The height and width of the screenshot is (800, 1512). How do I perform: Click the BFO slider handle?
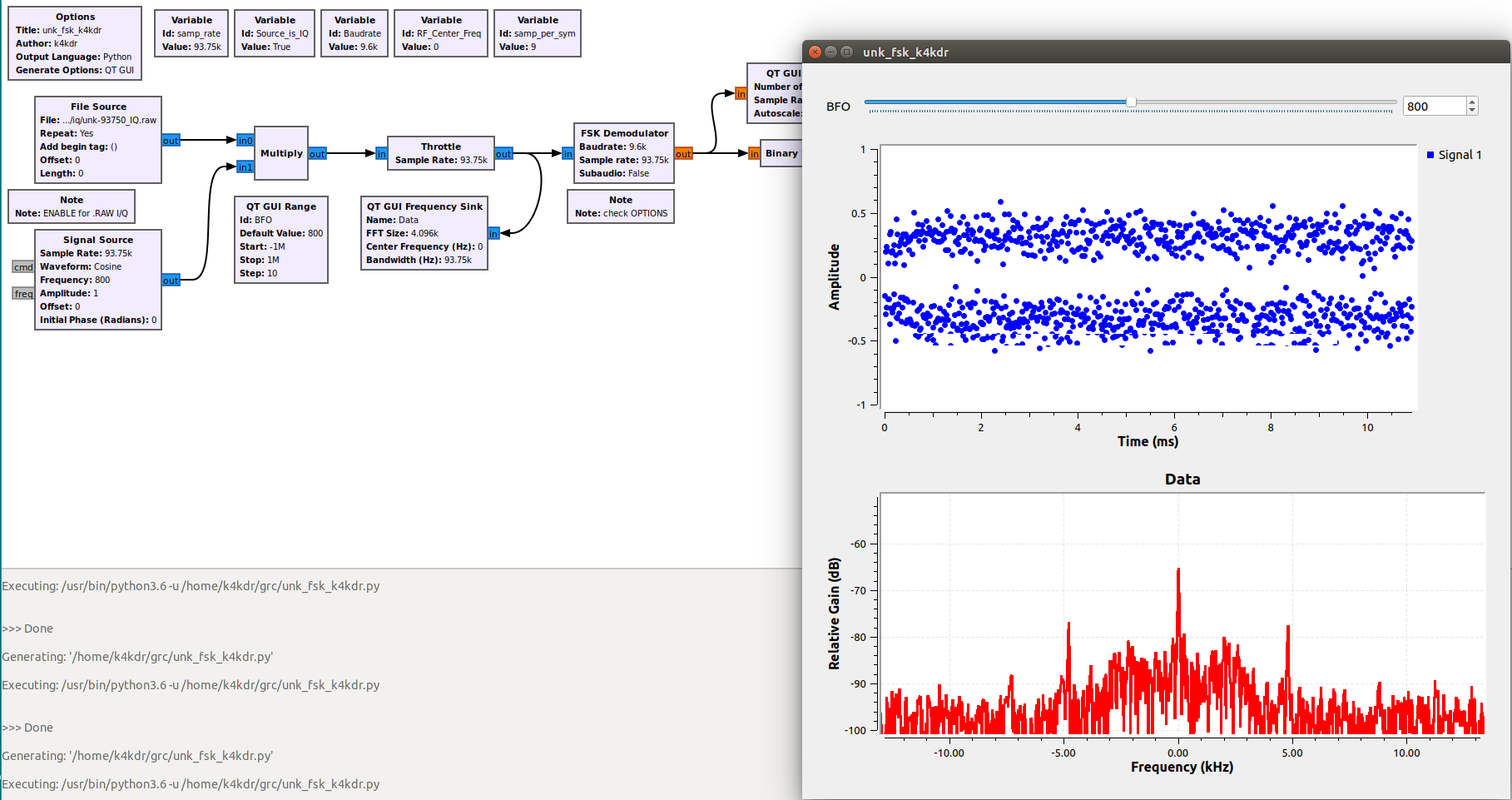pyautogui.click(x=1131, y=102)
